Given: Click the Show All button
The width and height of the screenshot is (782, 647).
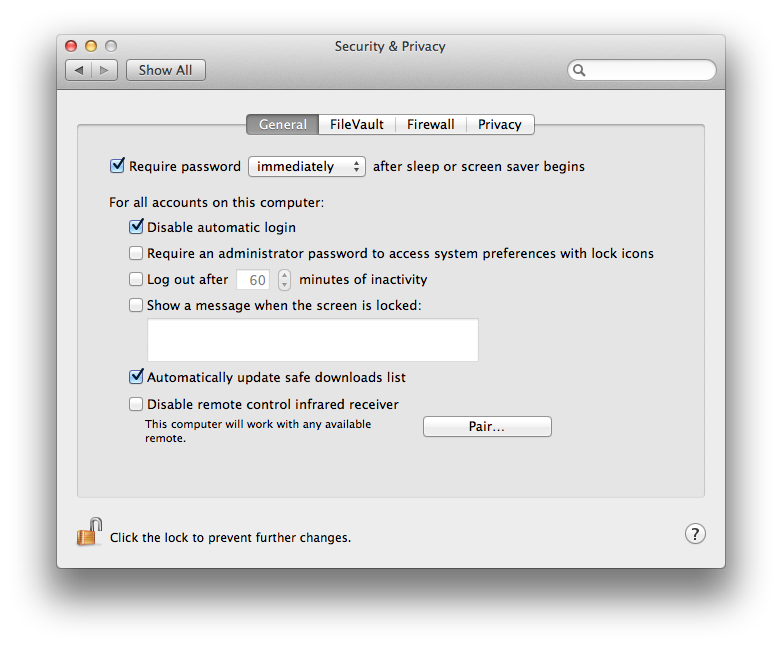Looking at the screenshot, I should 166,70.
